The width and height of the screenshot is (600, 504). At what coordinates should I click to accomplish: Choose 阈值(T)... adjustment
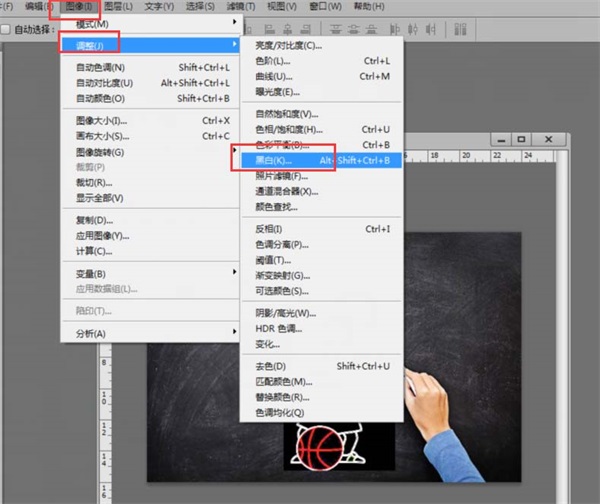[321, 260]
